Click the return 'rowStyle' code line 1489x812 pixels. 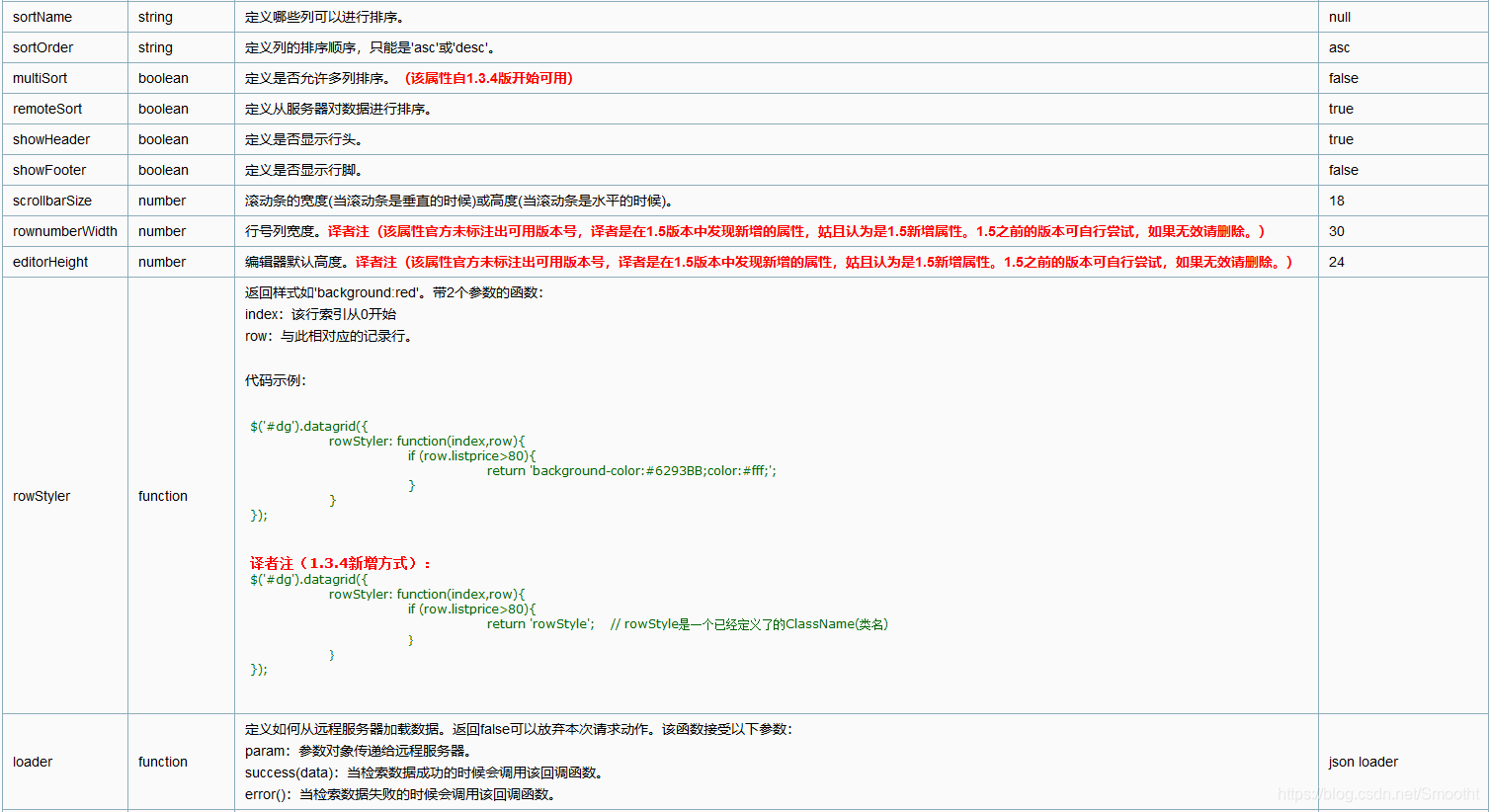pos(540,624)
